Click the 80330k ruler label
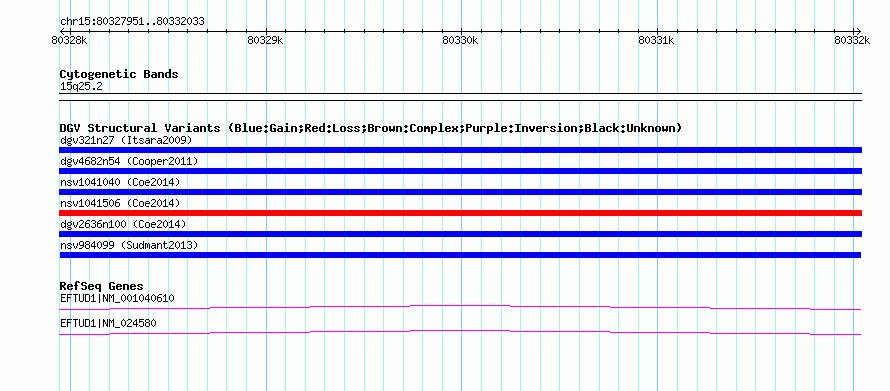This screenshot has width=890, height=391. tap(460, 40)
